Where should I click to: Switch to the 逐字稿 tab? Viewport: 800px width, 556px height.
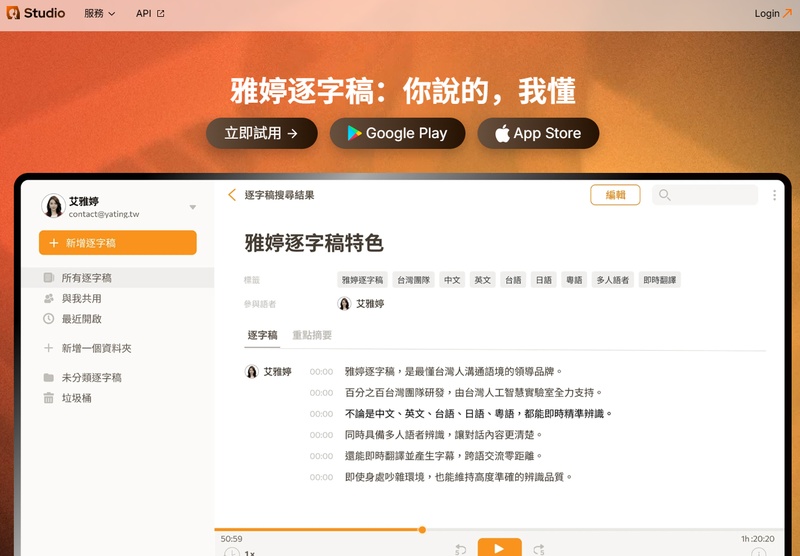pyautogui.click(x=262, y=335)
